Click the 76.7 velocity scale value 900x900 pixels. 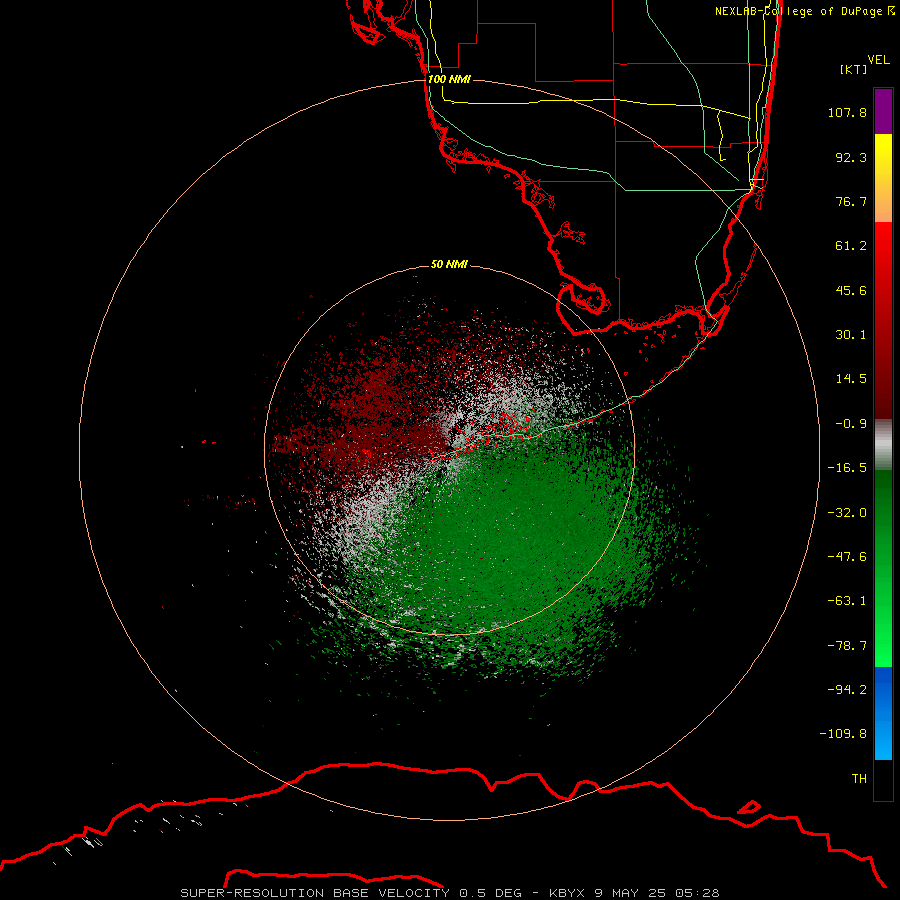pos(851,202)
